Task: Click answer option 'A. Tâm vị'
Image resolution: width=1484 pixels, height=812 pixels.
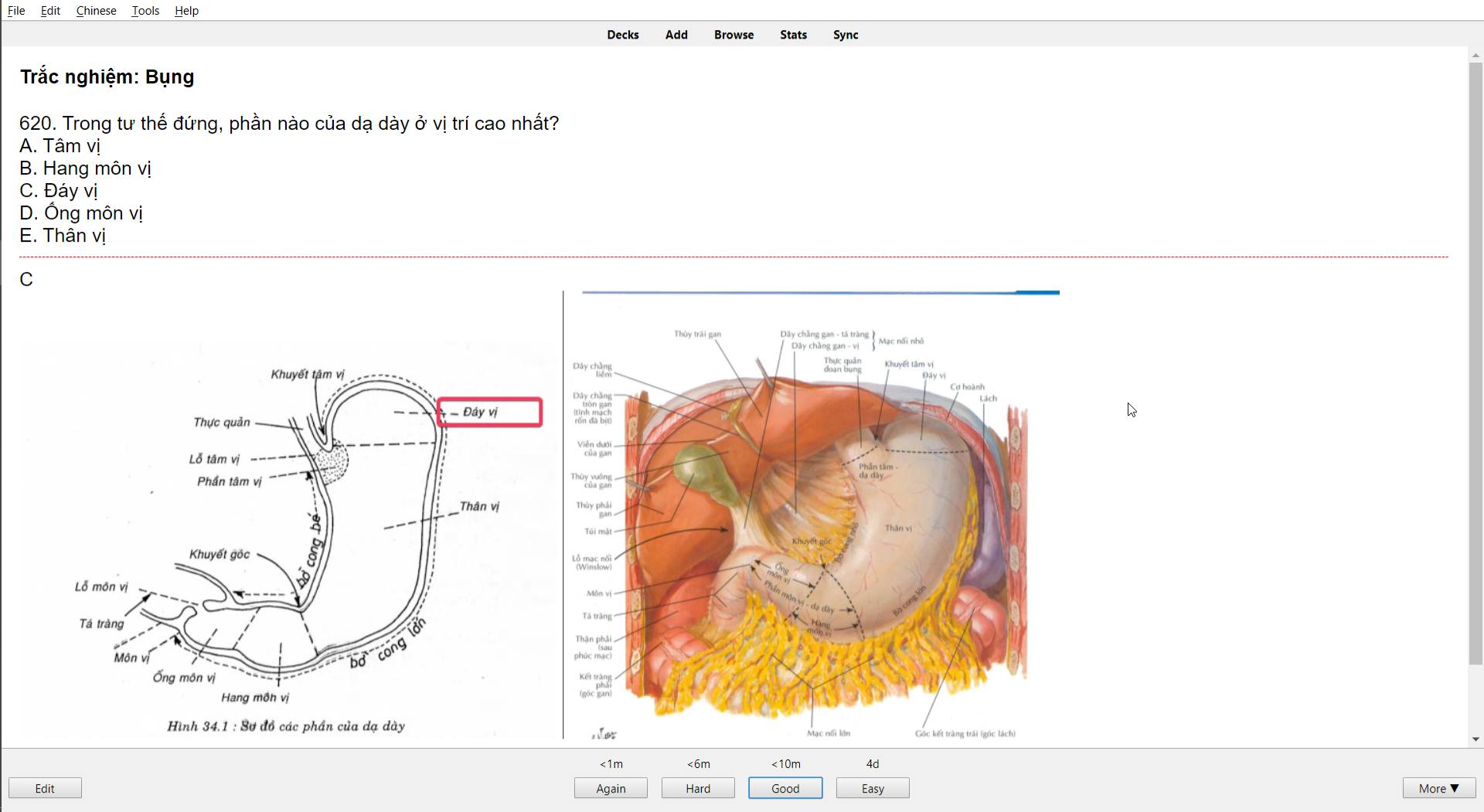Action: point(60,146)
